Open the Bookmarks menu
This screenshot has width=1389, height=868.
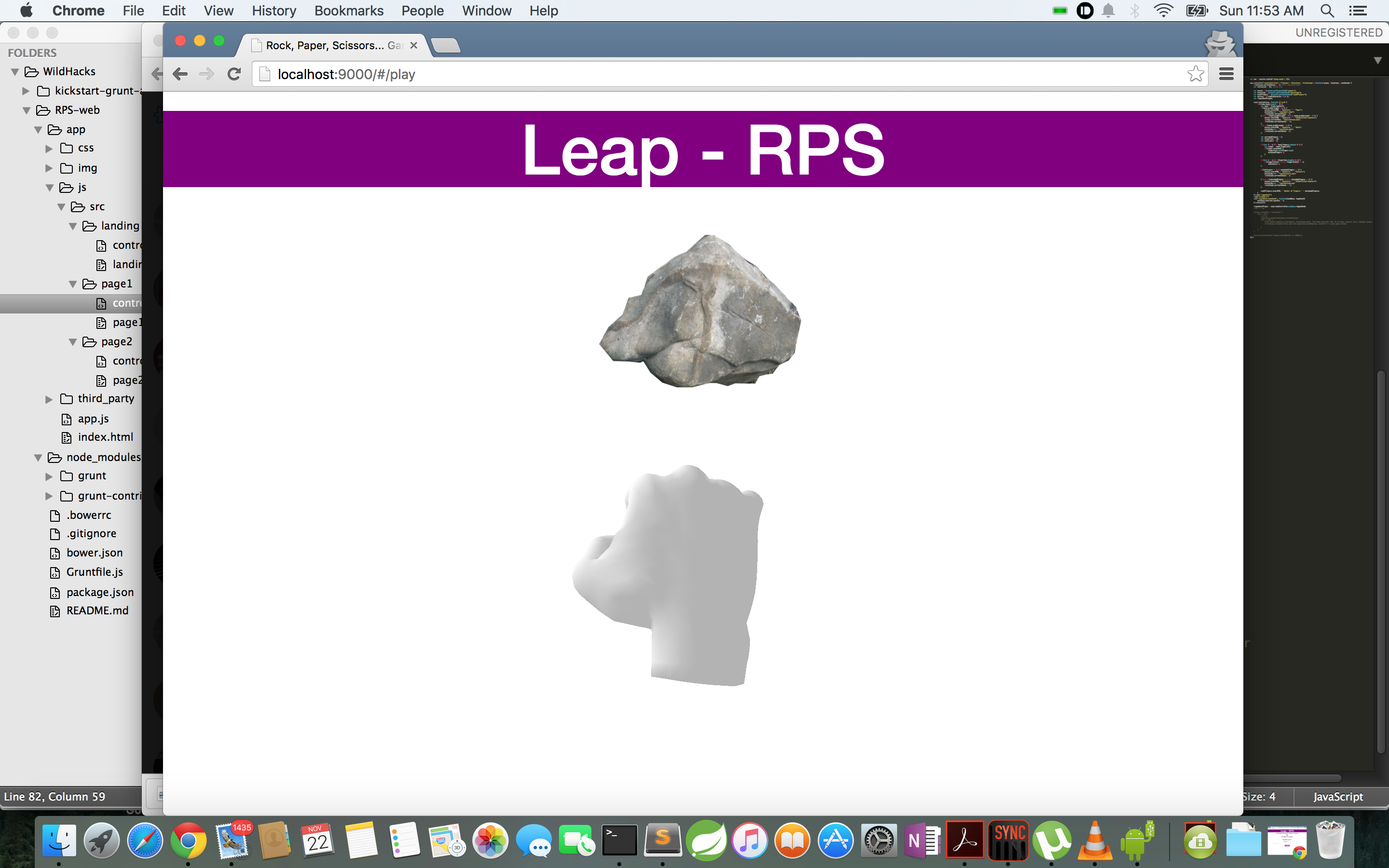pos(348,11)
